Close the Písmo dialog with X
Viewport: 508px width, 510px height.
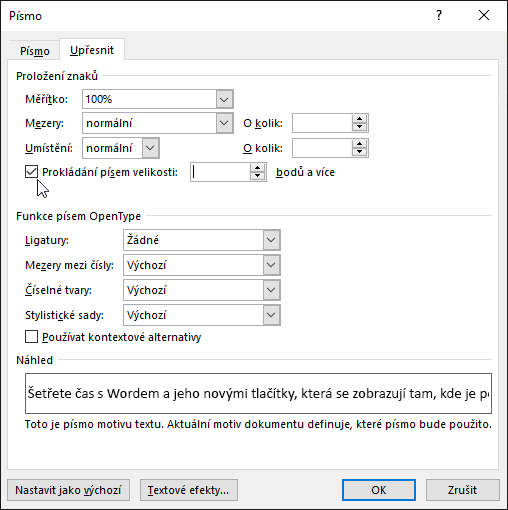click(484, 15)
